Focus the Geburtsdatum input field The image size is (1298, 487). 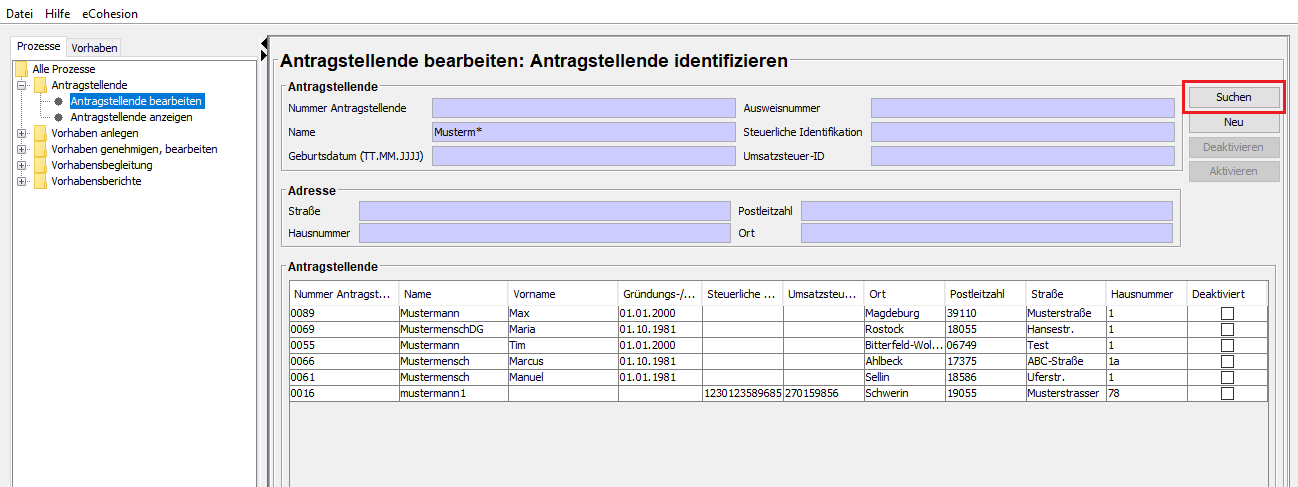point(583,156)
